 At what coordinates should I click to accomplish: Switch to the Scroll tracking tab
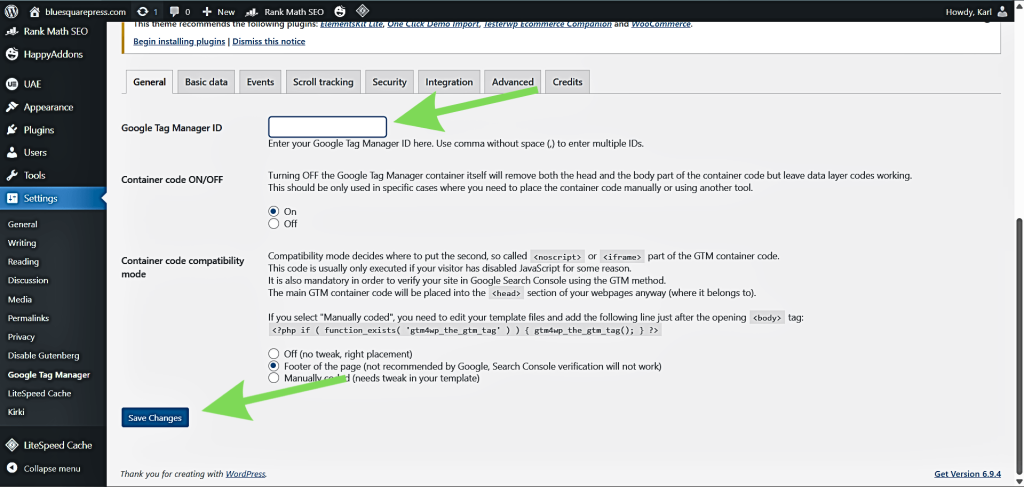[x=322, y=82]
